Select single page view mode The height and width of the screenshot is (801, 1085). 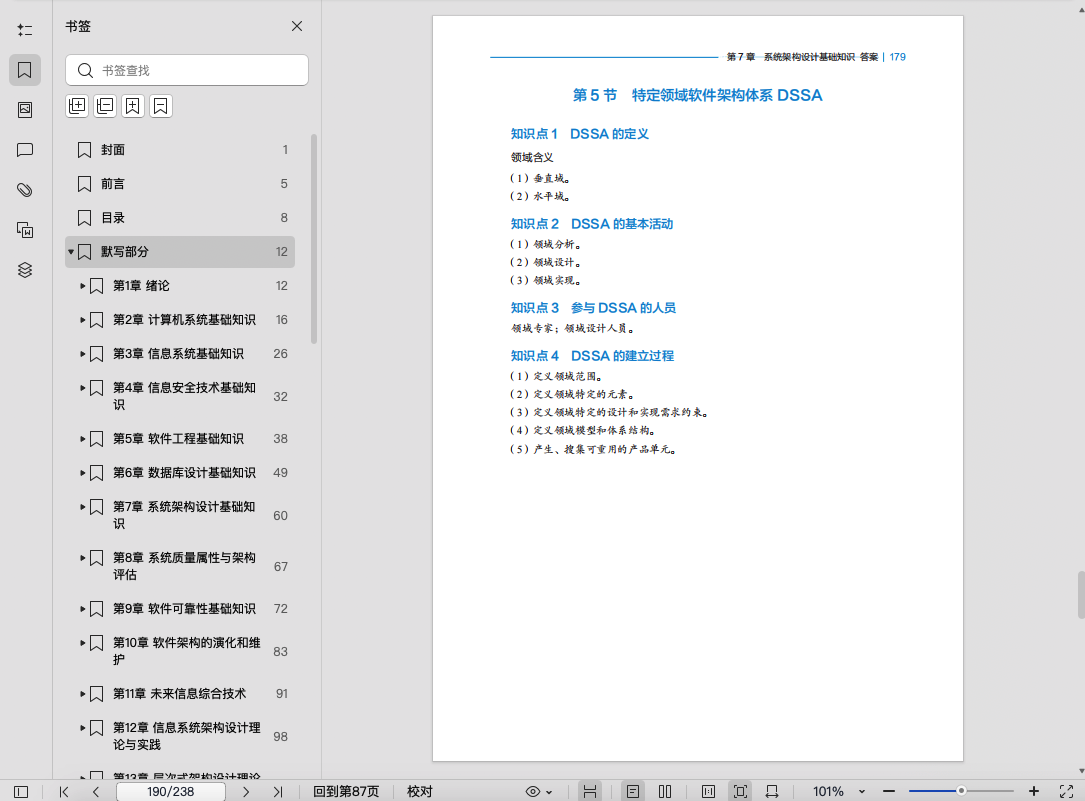(632, 791)
